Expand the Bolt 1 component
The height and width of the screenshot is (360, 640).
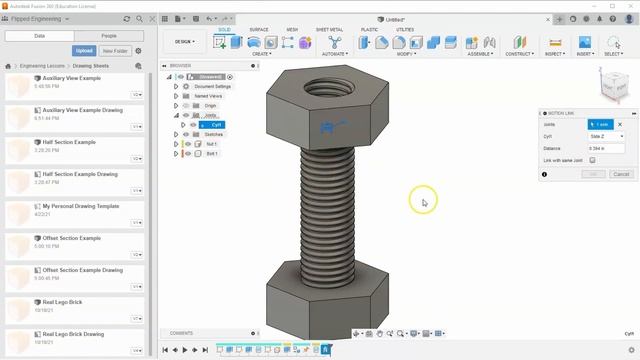[176, 153]
